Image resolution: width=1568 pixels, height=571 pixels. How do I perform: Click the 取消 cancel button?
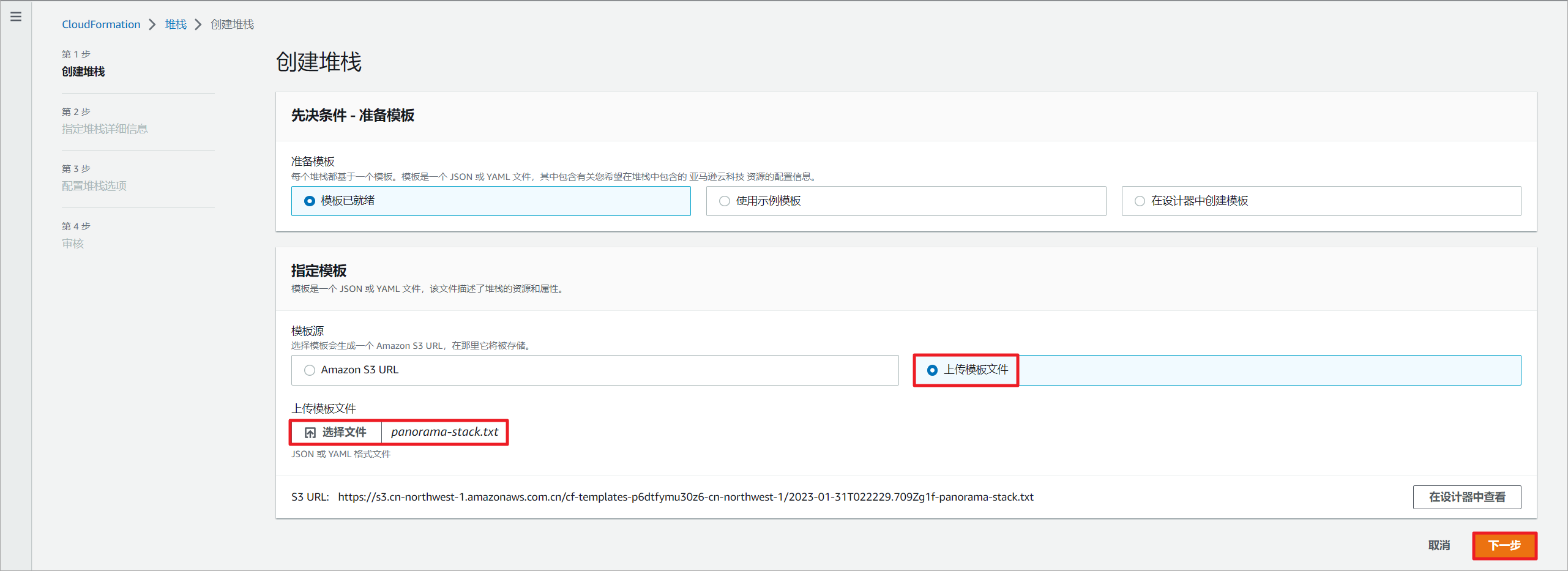pos(1439,545)
